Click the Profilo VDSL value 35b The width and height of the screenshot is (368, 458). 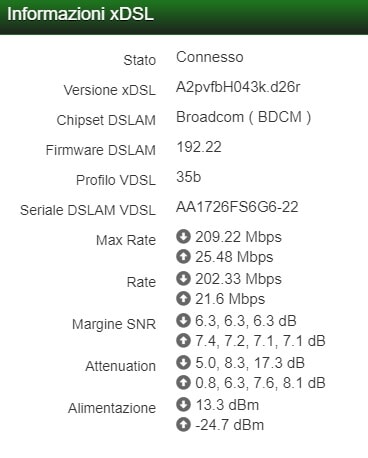click(x=189, y=177)
